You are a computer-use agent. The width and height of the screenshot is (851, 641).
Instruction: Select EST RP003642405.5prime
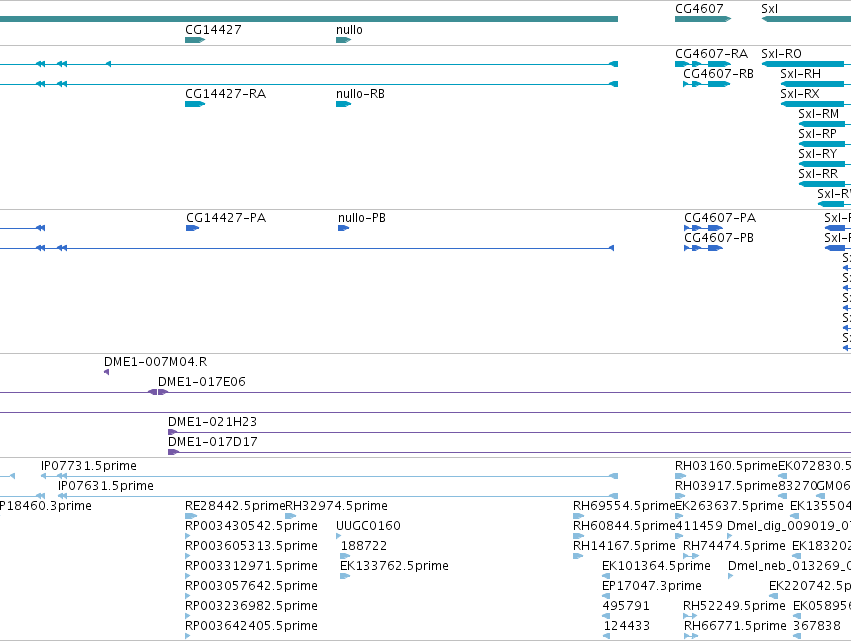tap(251, 627)
